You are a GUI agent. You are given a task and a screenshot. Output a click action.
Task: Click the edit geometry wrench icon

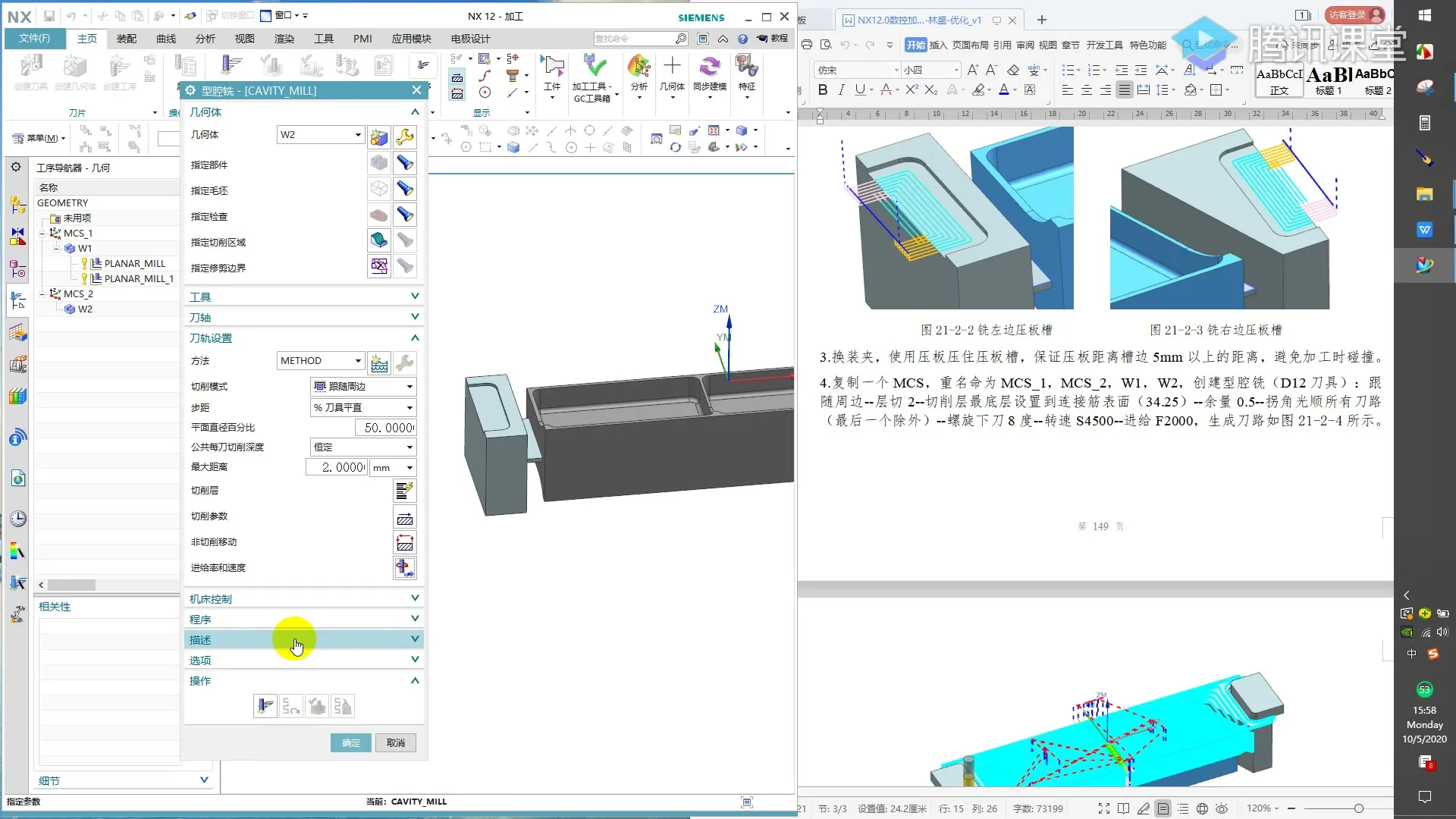coord(405,136)
